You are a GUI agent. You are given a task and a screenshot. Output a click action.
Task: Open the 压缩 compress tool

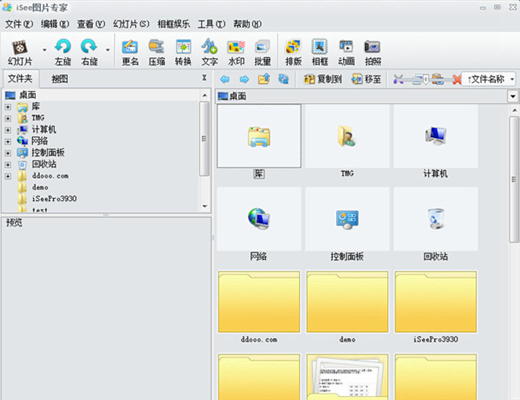click(157, 53)
